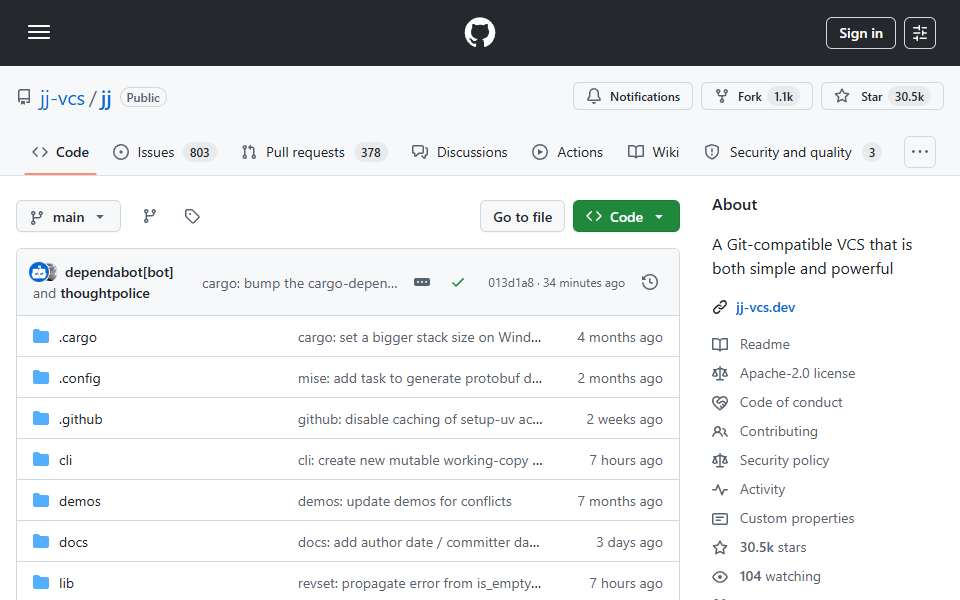Open the main branch selector dropdown
Image resolution: width=960 pixels, height=600 pixels.
(68, 217)
